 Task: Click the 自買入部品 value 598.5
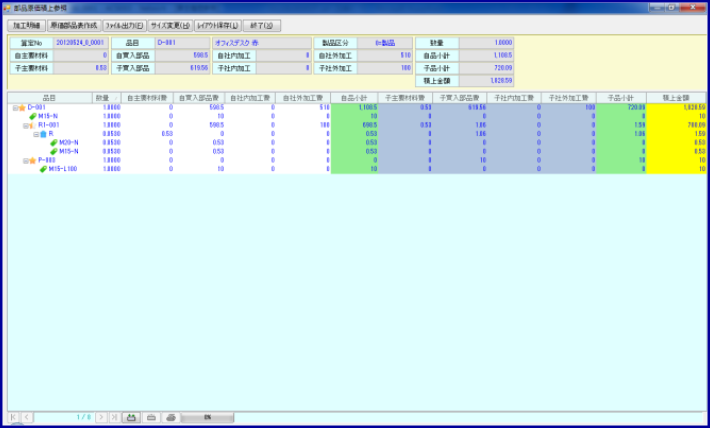(182, 55)
